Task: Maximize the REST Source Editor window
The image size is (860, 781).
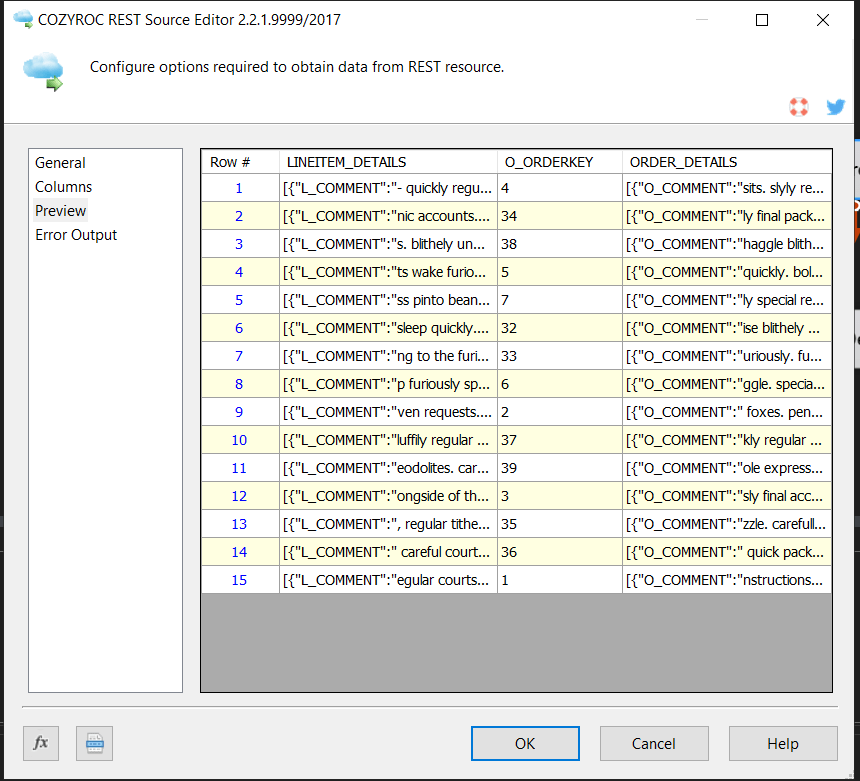Action: [762, 20]
